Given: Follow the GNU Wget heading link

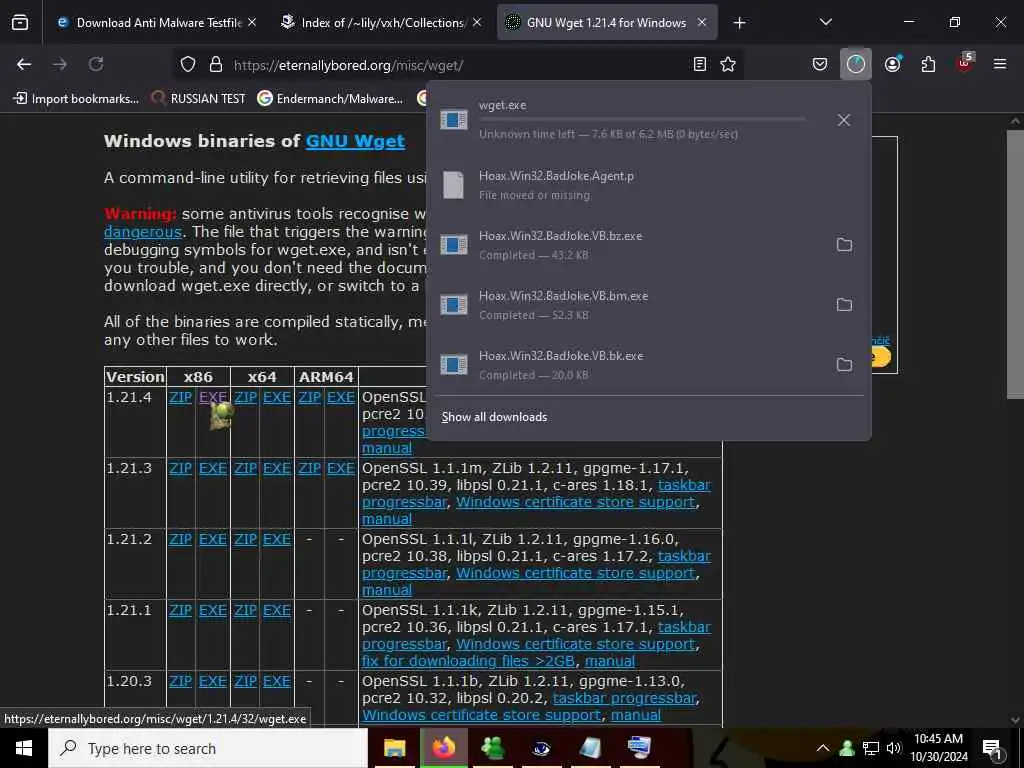Looking at the screenshot, I should point(355,141).
